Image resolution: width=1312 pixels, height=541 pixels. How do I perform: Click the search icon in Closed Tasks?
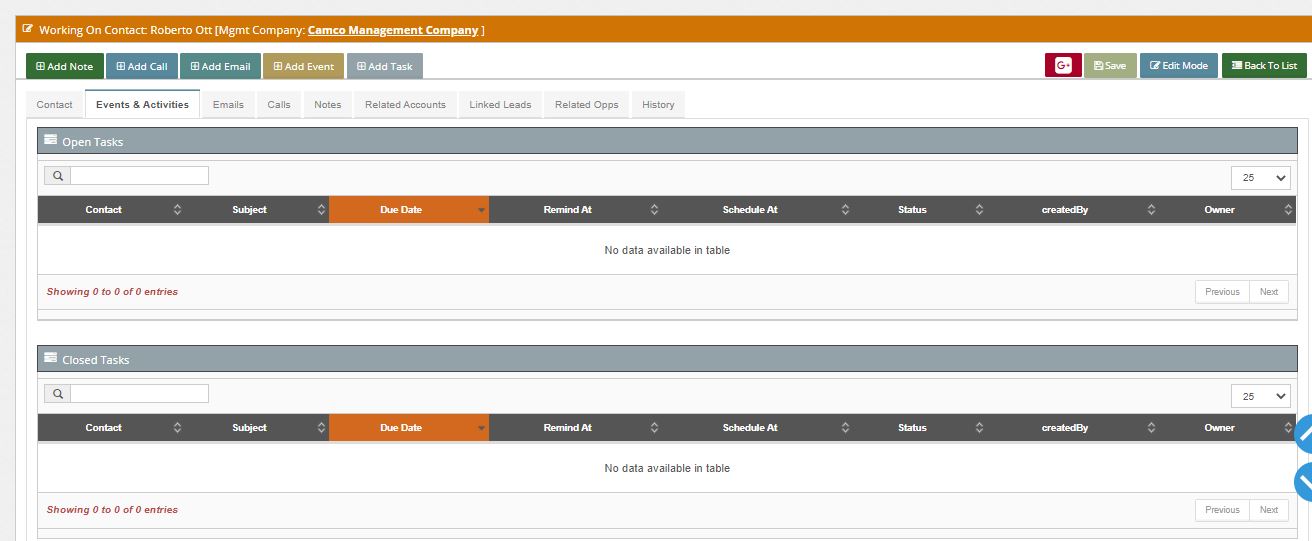tap(57, 394)
